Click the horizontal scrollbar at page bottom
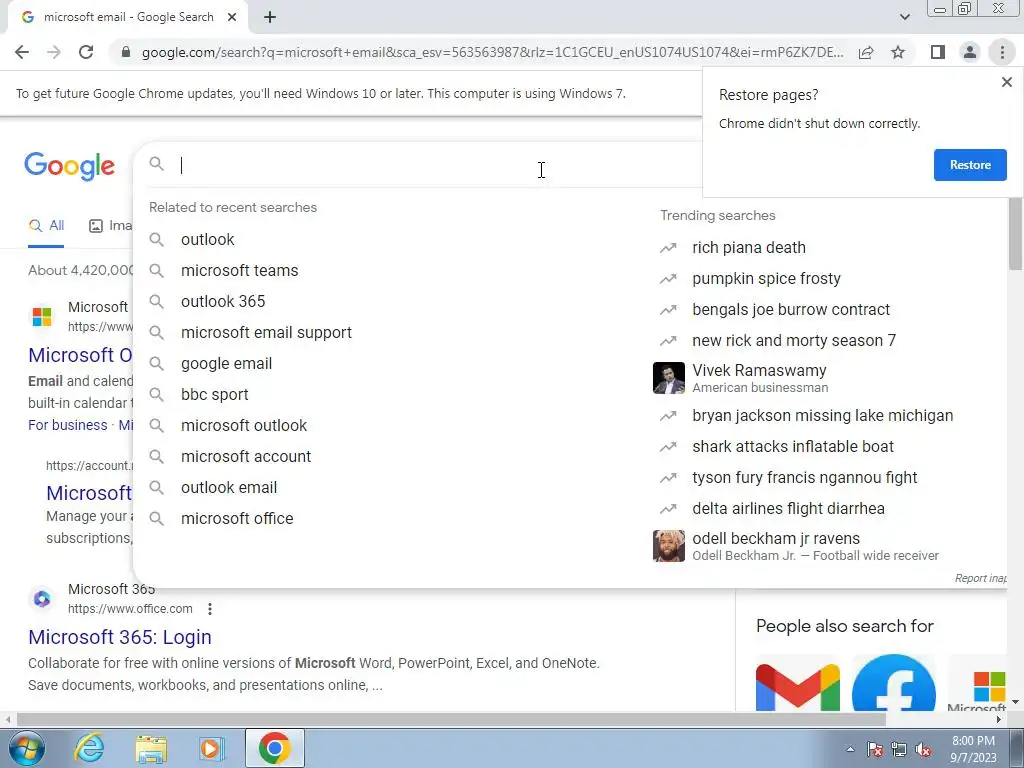The height and width of the screenshot is (768, 1024). 451,719
